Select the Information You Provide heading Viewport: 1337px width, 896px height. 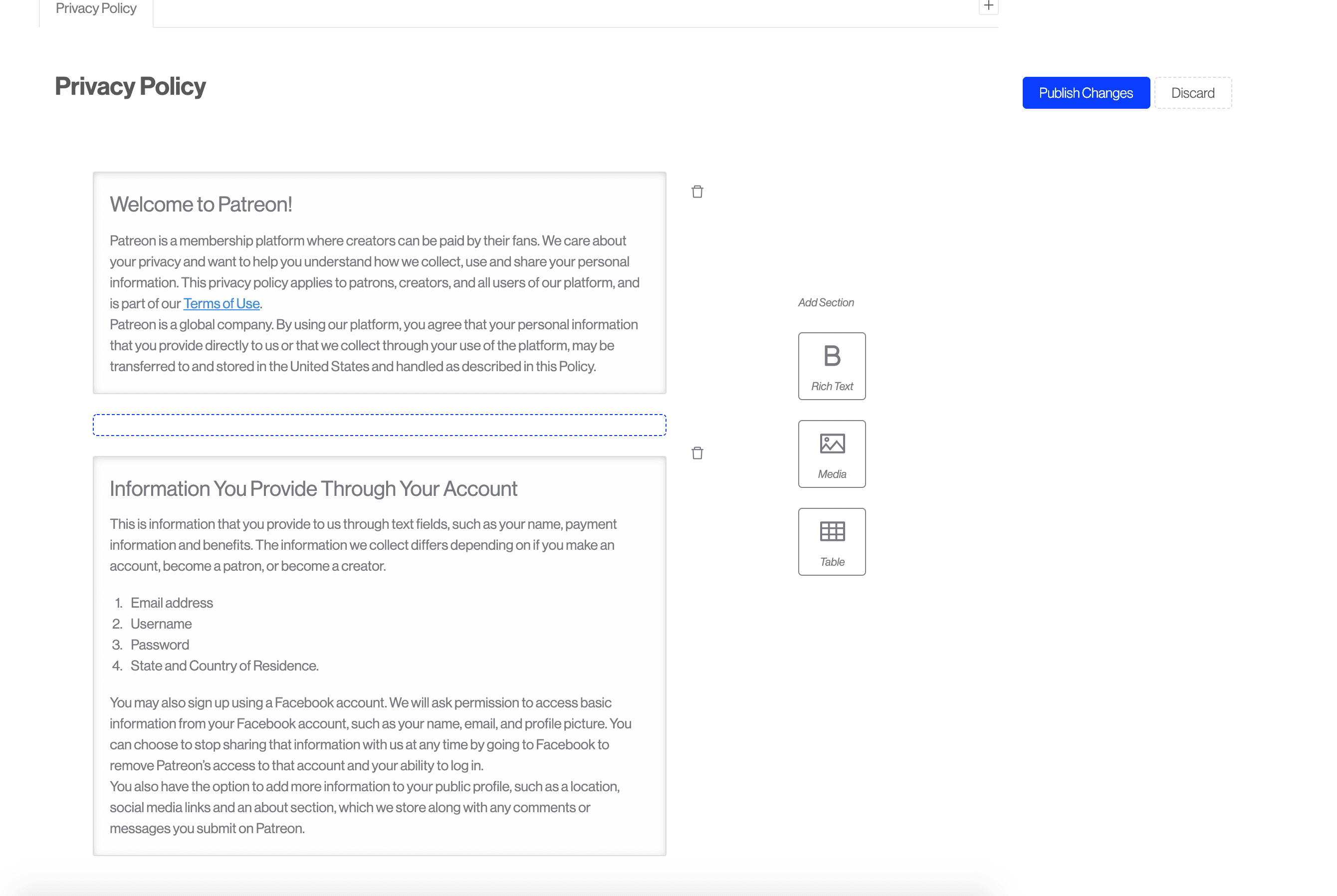pos(313,488)
